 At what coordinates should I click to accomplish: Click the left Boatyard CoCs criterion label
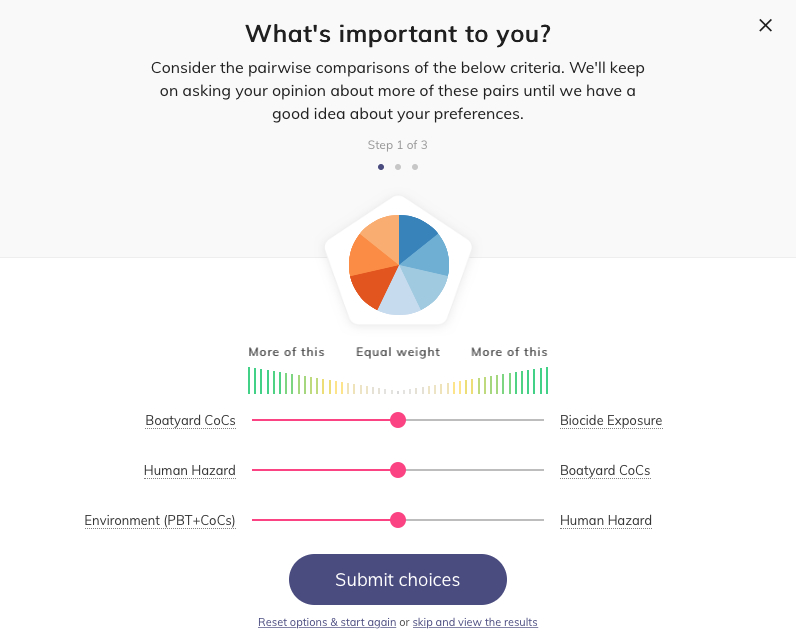coord(190,420)
